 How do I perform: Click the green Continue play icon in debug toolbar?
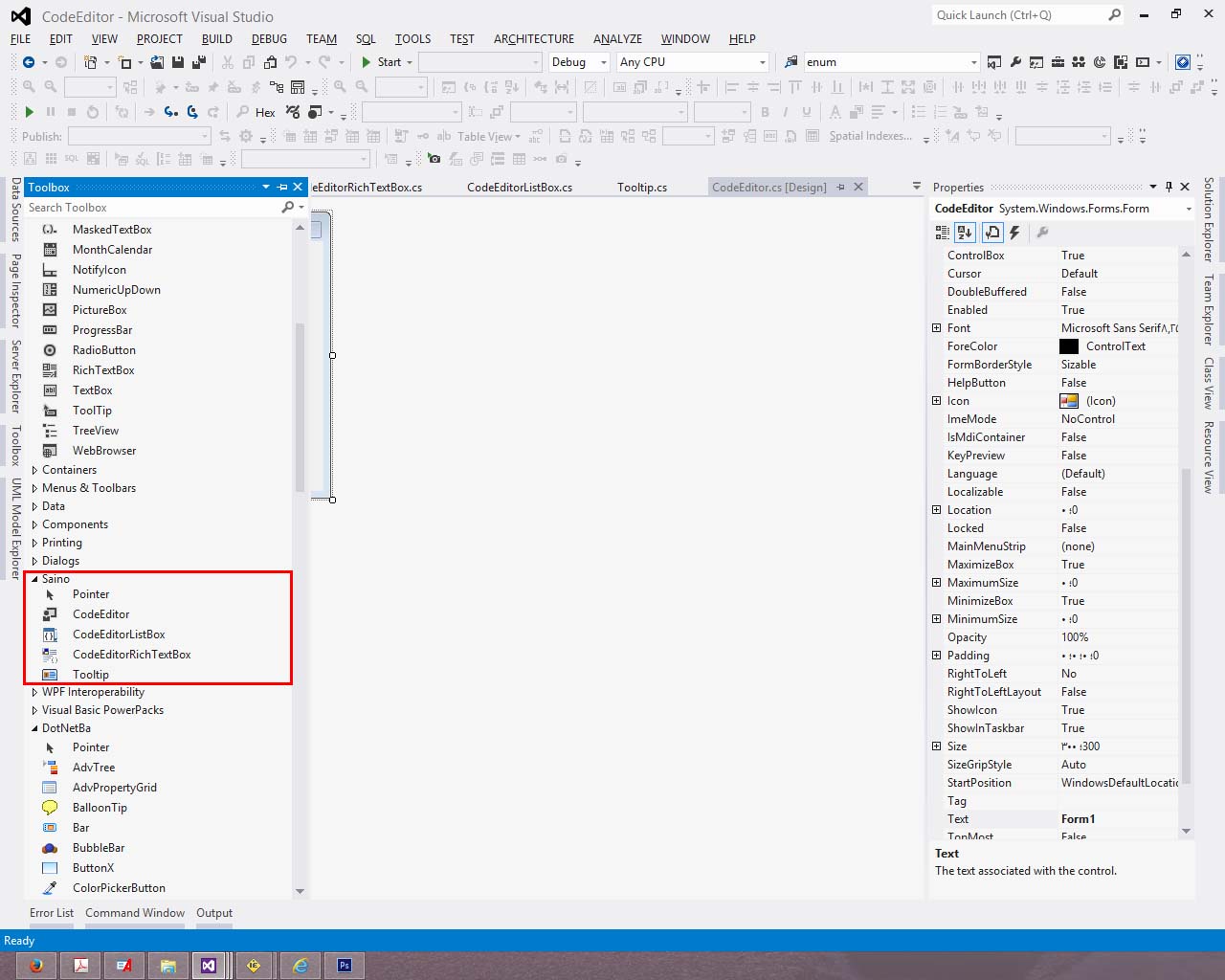(x=29, y=112)
